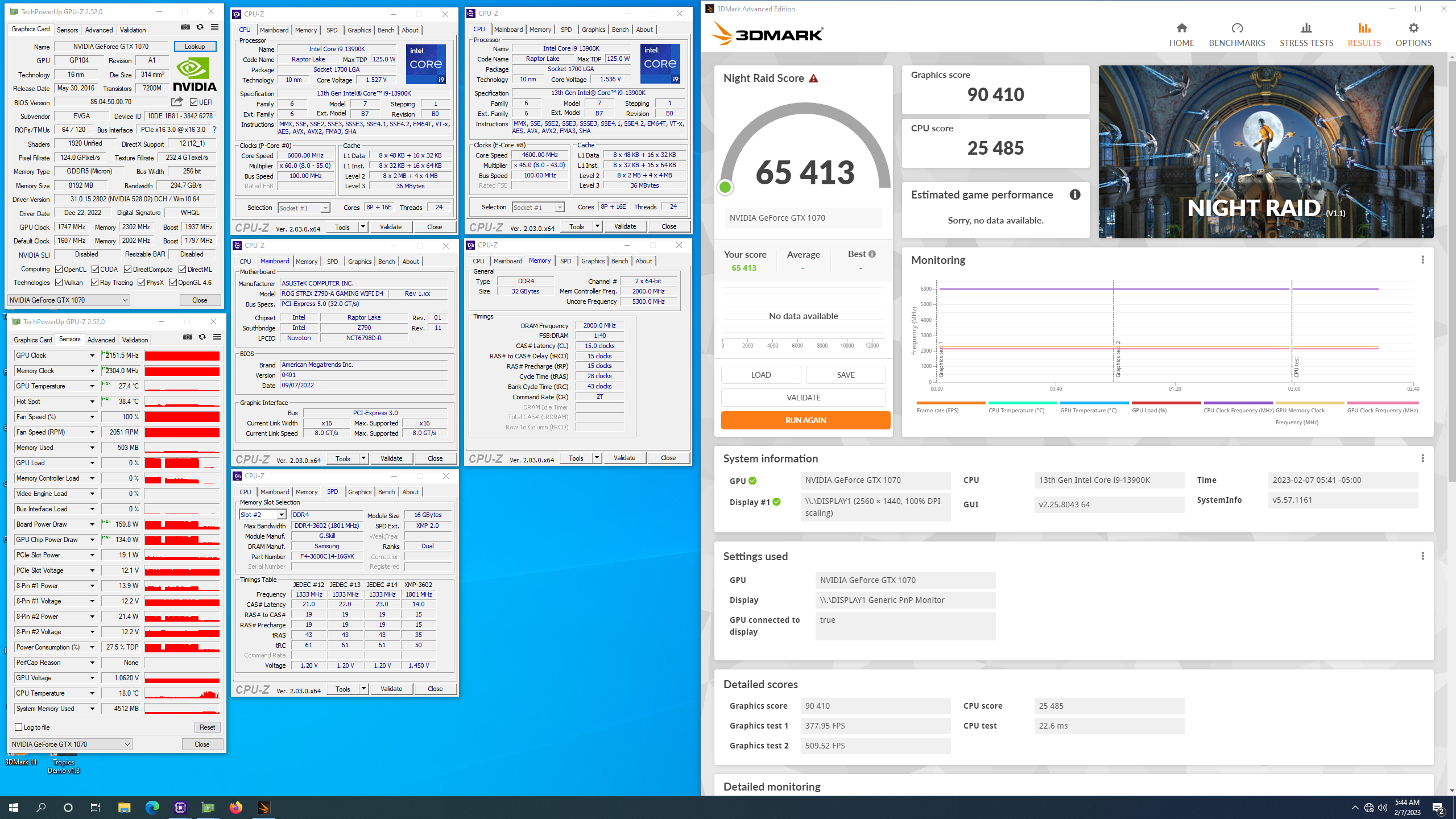Click the info icon beside Best score
The width and height of the screenshot is (1456, 819).
click(872, 254)
